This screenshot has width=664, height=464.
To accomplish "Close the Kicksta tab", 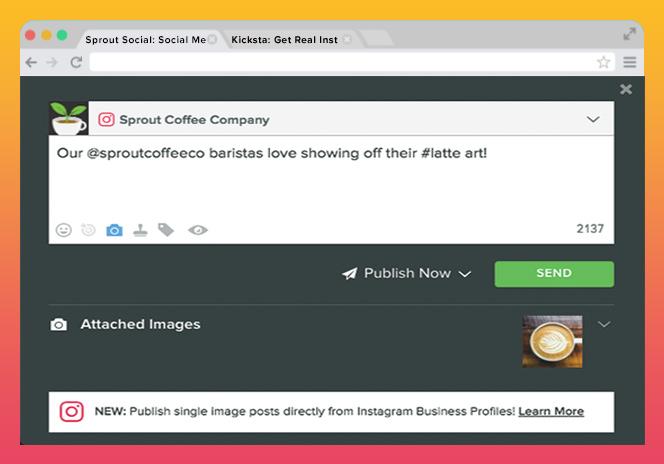I will pyautogui.click(x=347, y=39).
